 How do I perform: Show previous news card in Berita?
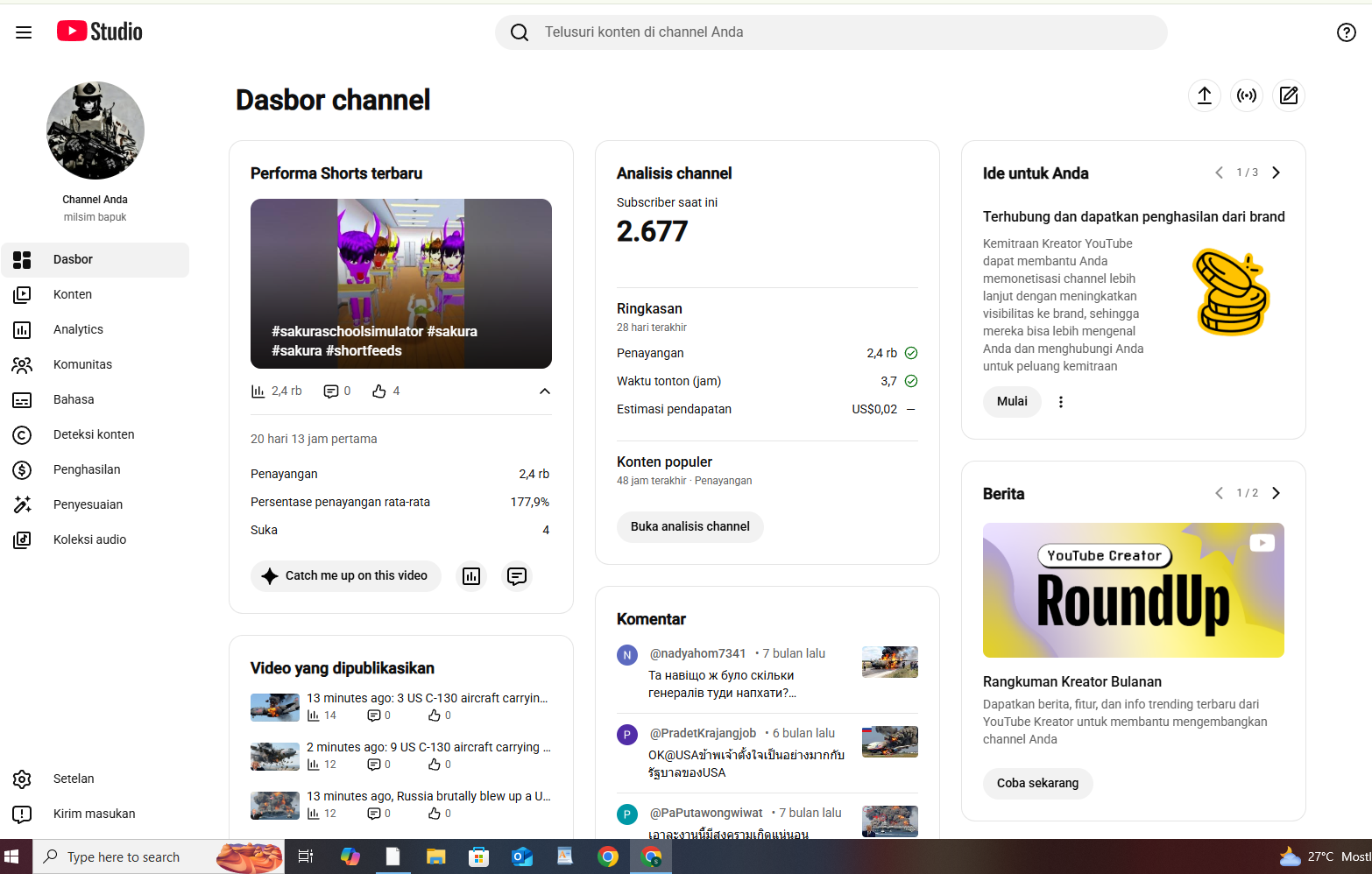click(x=1220, y=493)
